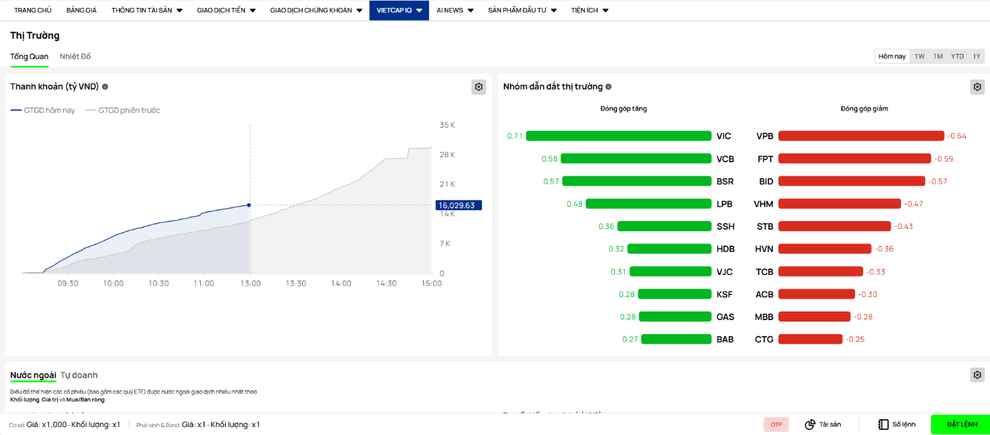Image resolution: width=990 pixels, height=435 pixels.
Task: Click info icon beside Thanh khoản title
Action: point(105,87)
